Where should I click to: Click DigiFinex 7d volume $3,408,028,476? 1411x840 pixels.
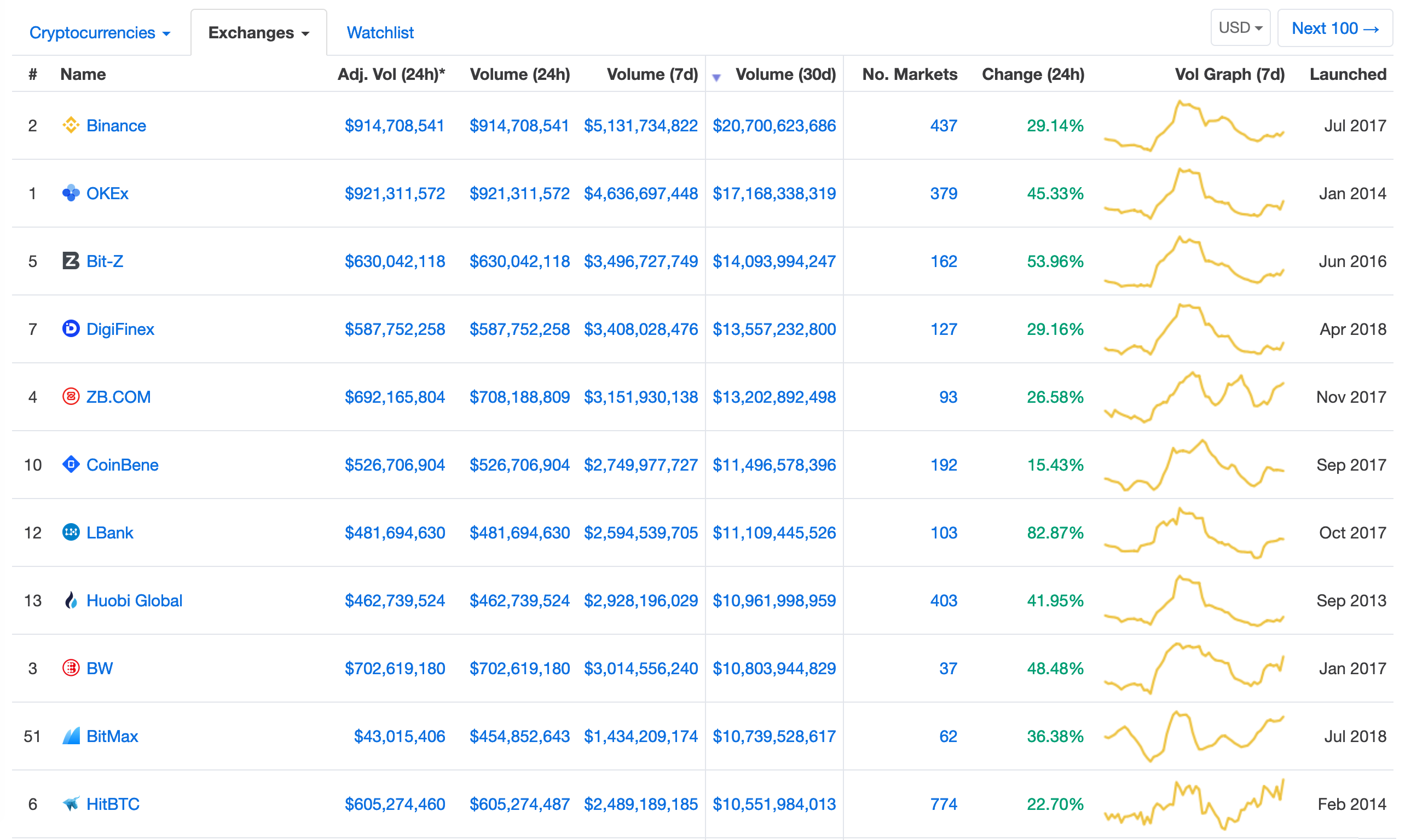click(641, 329)
